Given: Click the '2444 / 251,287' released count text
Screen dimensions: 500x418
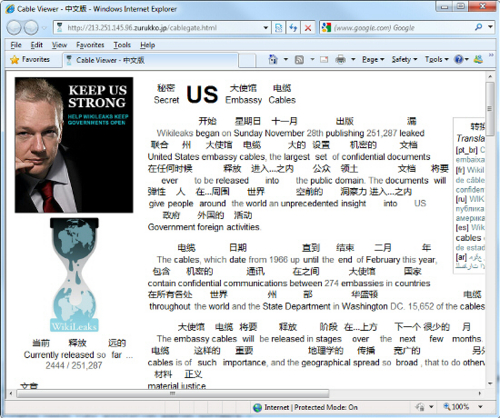Looking at the screenshot, I should [74, 366].
